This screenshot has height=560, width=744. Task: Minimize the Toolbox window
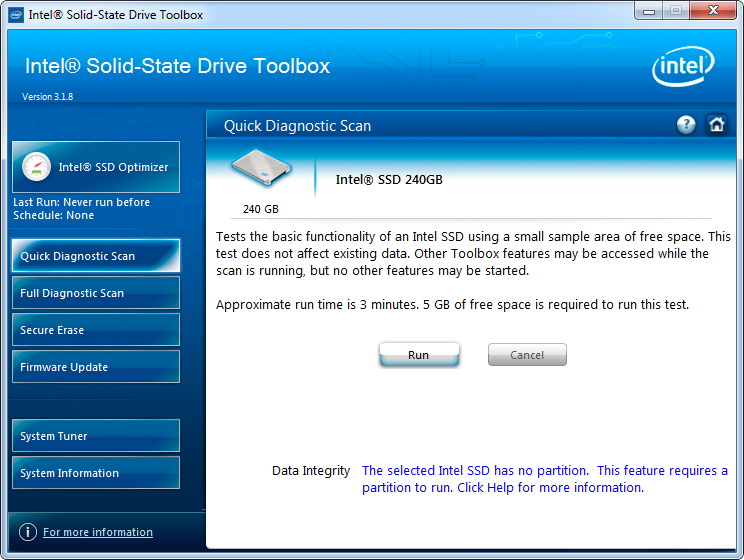point(649,11)
